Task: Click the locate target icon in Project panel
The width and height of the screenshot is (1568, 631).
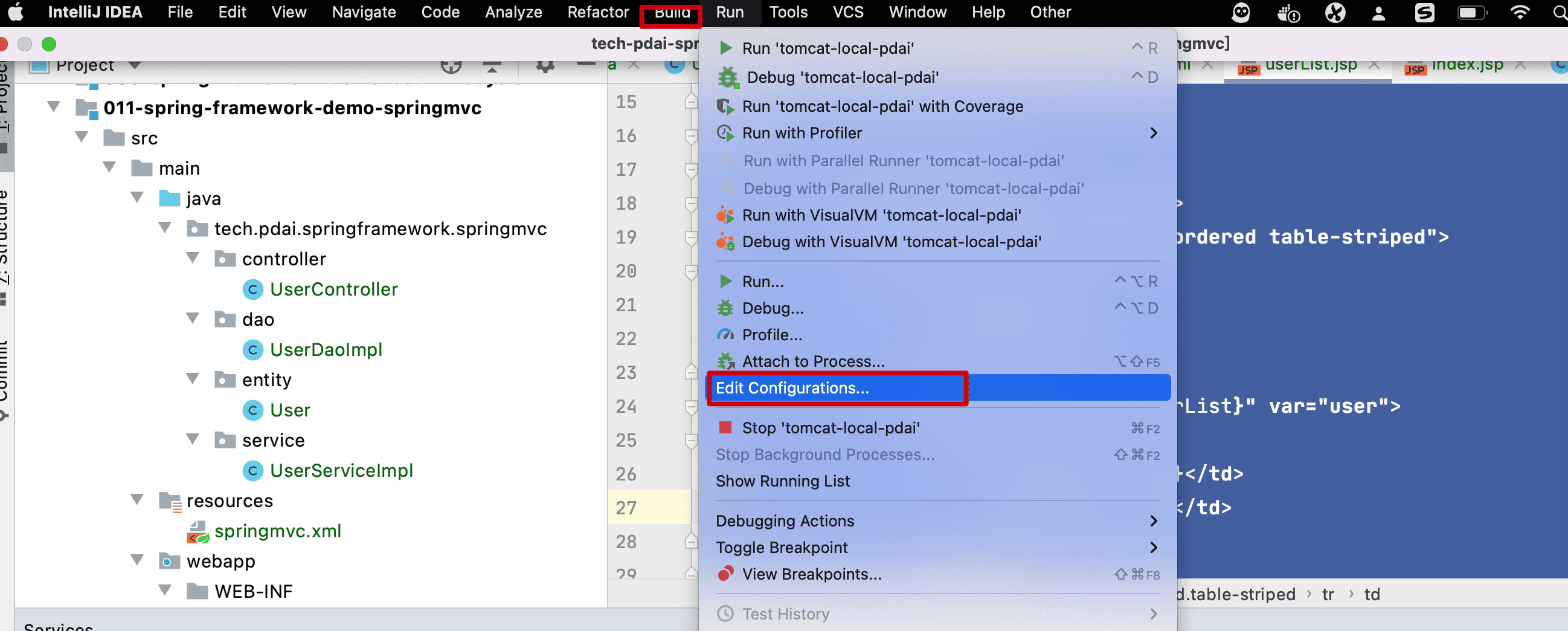Action: point(451,66)
